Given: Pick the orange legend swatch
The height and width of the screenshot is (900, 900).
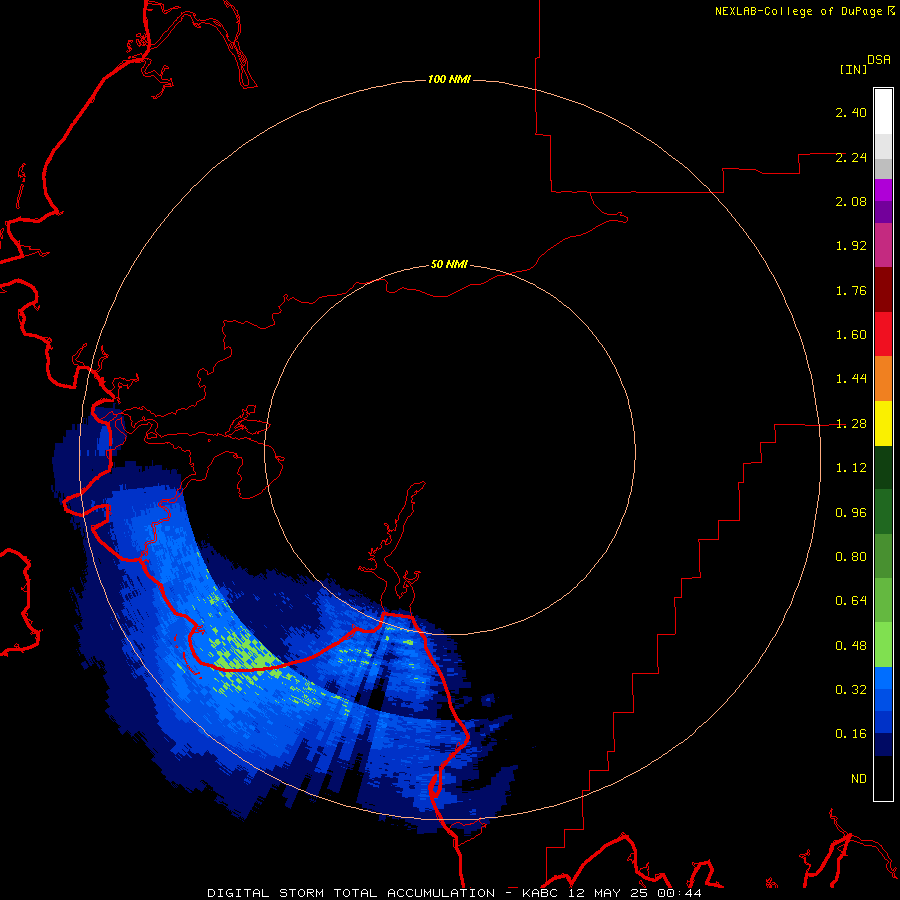Looking at the screenshot, I should point(883,379).
